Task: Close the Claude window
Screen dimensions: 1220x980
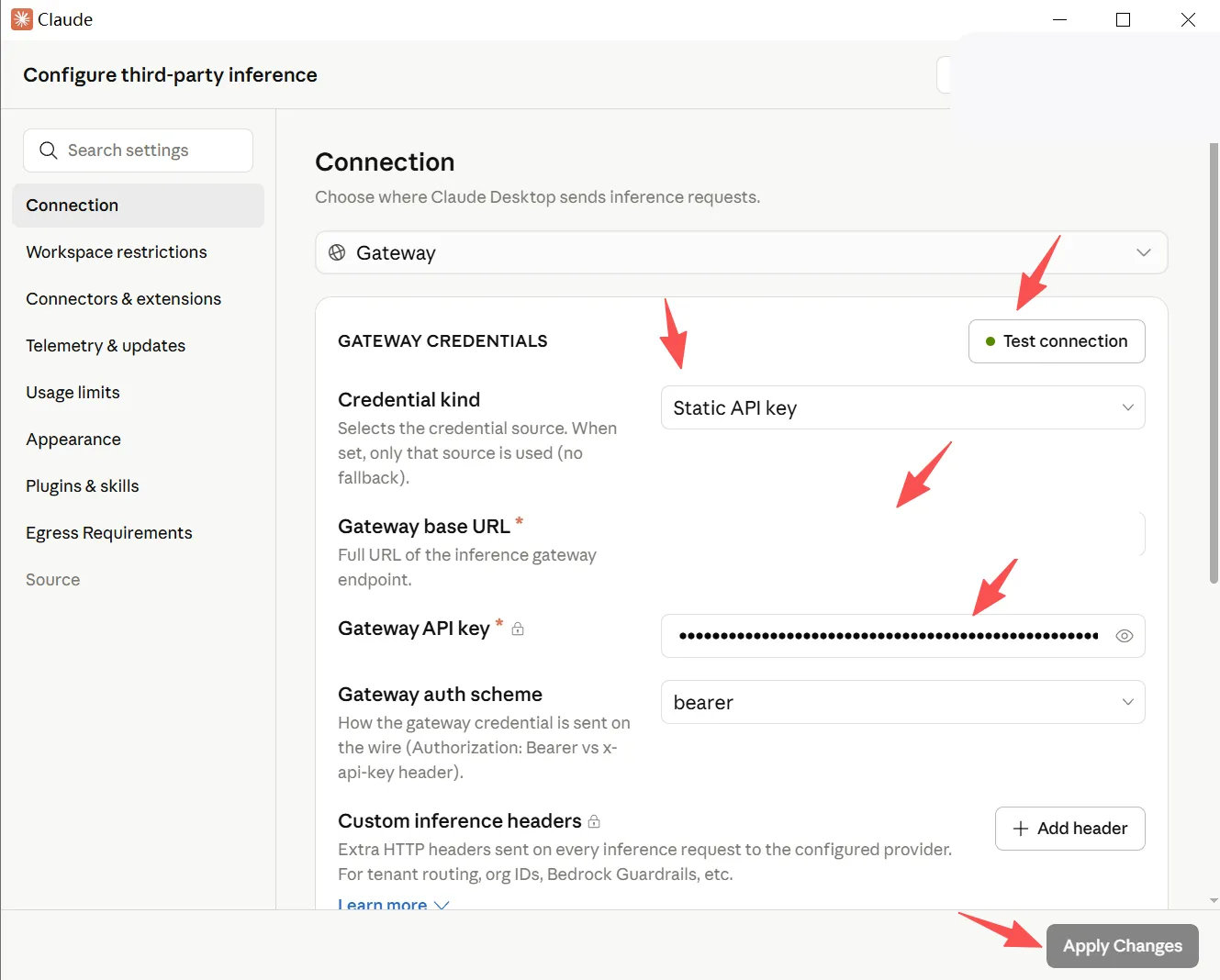Action: point(1188,19)
